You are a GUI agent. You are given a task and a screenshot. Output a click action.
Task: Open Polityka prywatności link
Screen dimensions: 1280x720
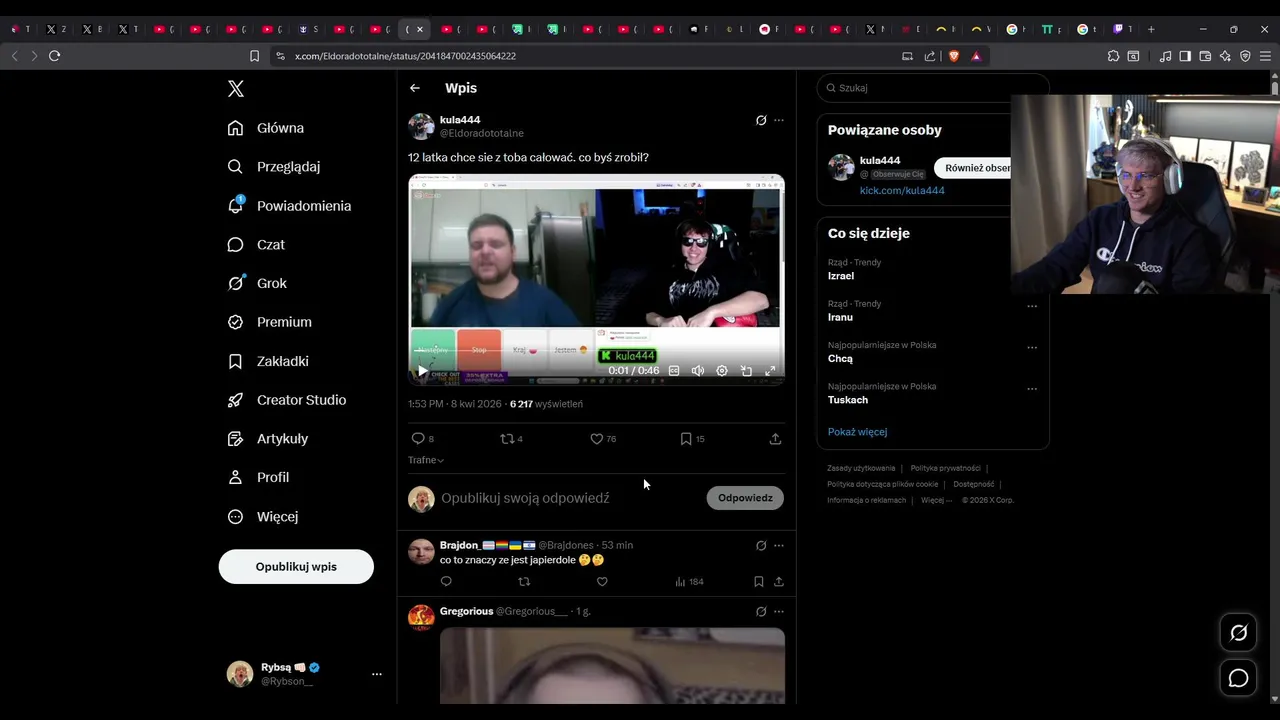coord(945,468)
